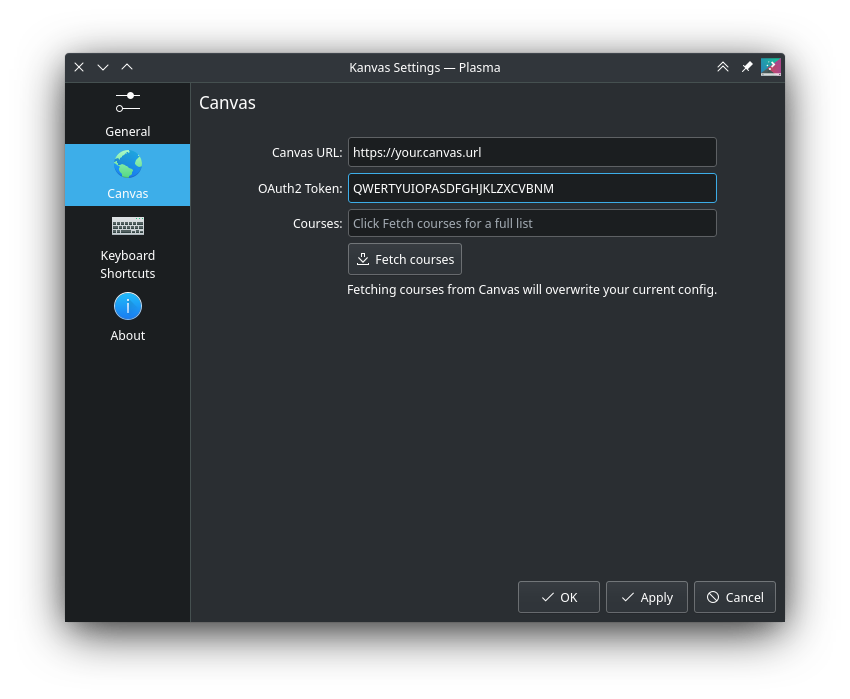Image resolution: width=850 pixels, height=699 pixels.
Task: Click the OAuth2 Token label
Action: coord(300,189)
